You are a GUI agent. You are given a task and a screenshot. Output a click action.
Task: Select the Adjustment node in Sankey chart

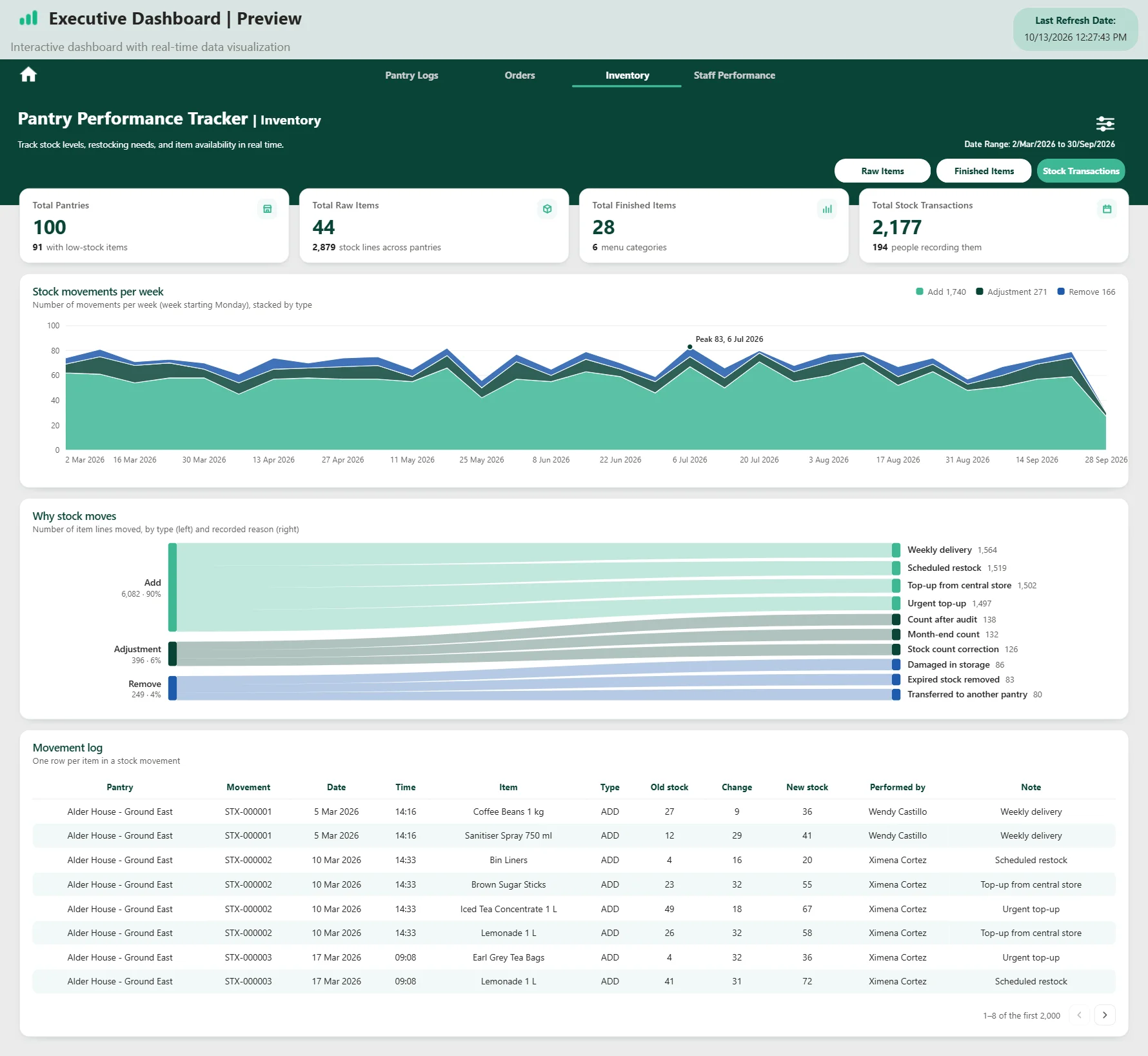point(172,653)
